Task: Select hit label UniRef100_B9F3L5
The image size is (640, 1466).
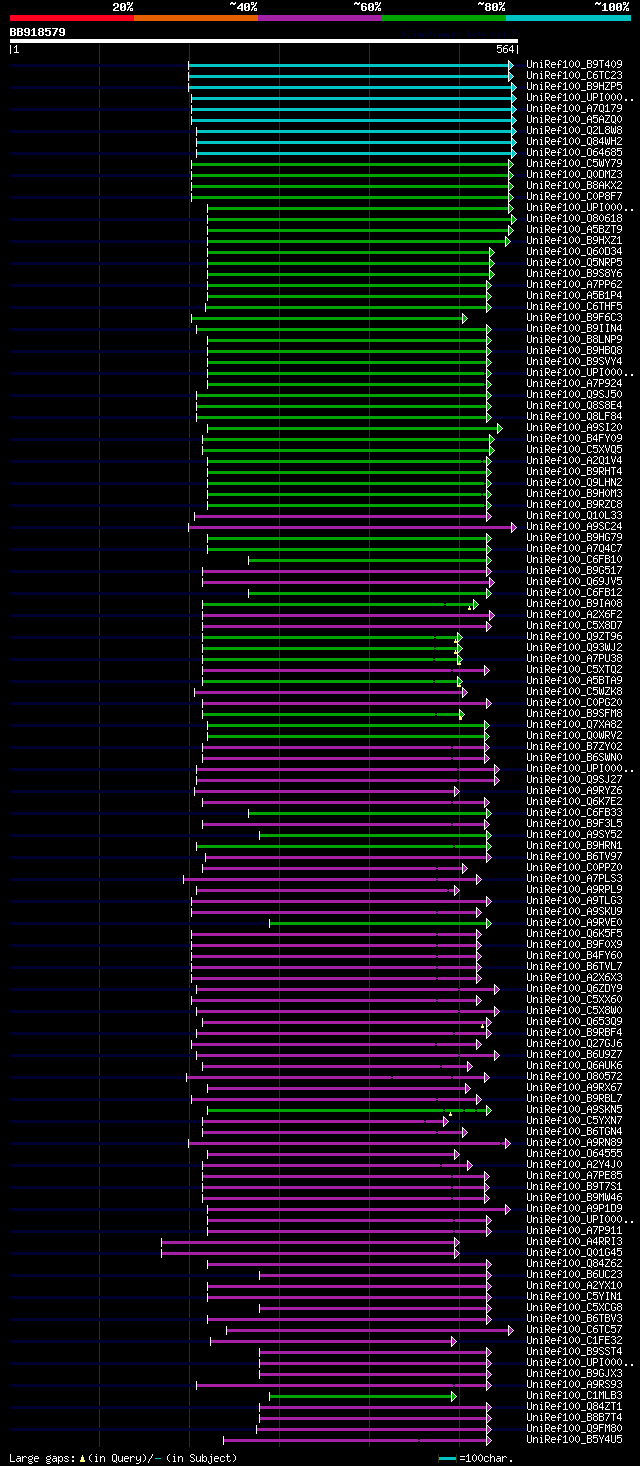Action: tap(574, 824)
